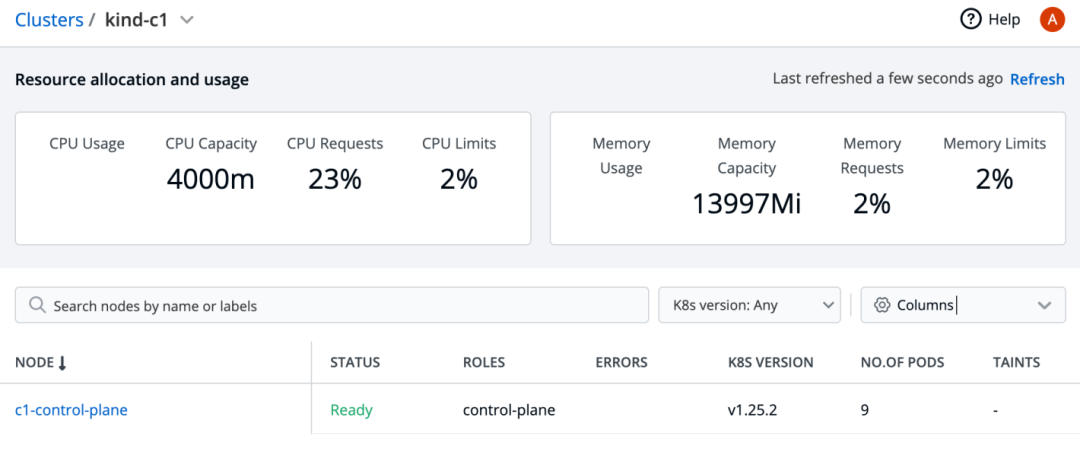The width and height of the screenshot is (1080, 449).
Task: Select the NO.OF PODS column header
Action: pyautogui.click(x=902, y=362)
